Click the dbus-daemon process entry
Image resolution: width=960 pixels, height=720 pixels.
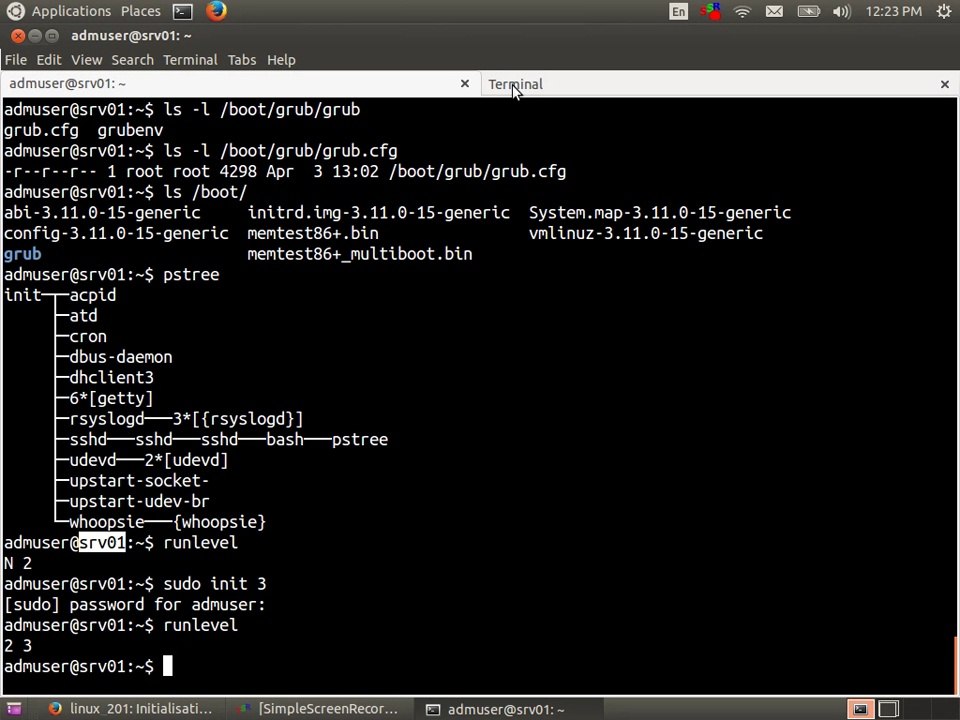[121, 357]
